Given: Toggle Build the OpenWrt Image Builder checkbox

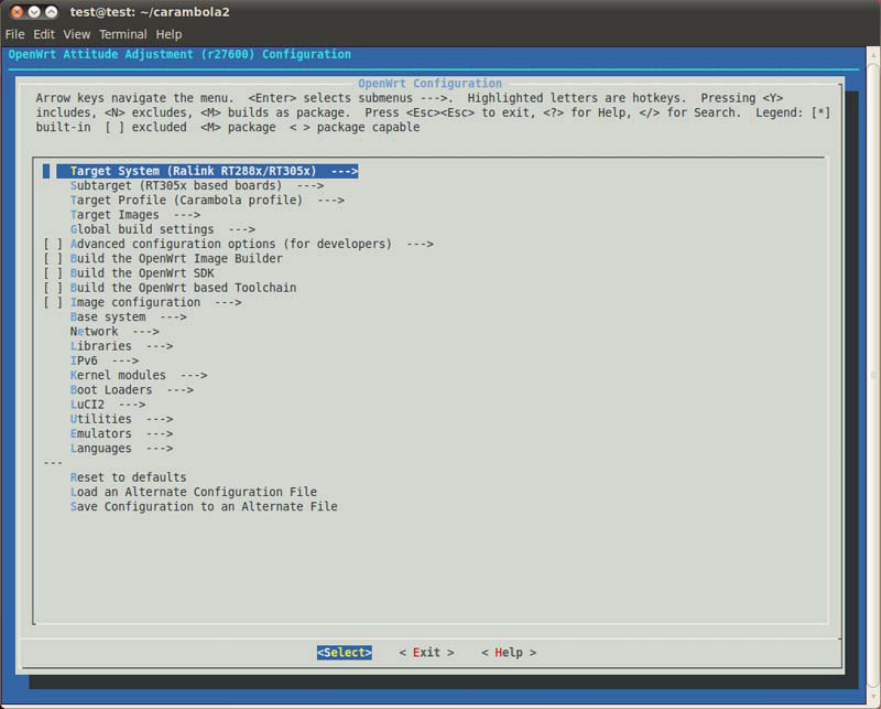Looking at the screenshot, I should pyautogui.click(x=53, y=259).
